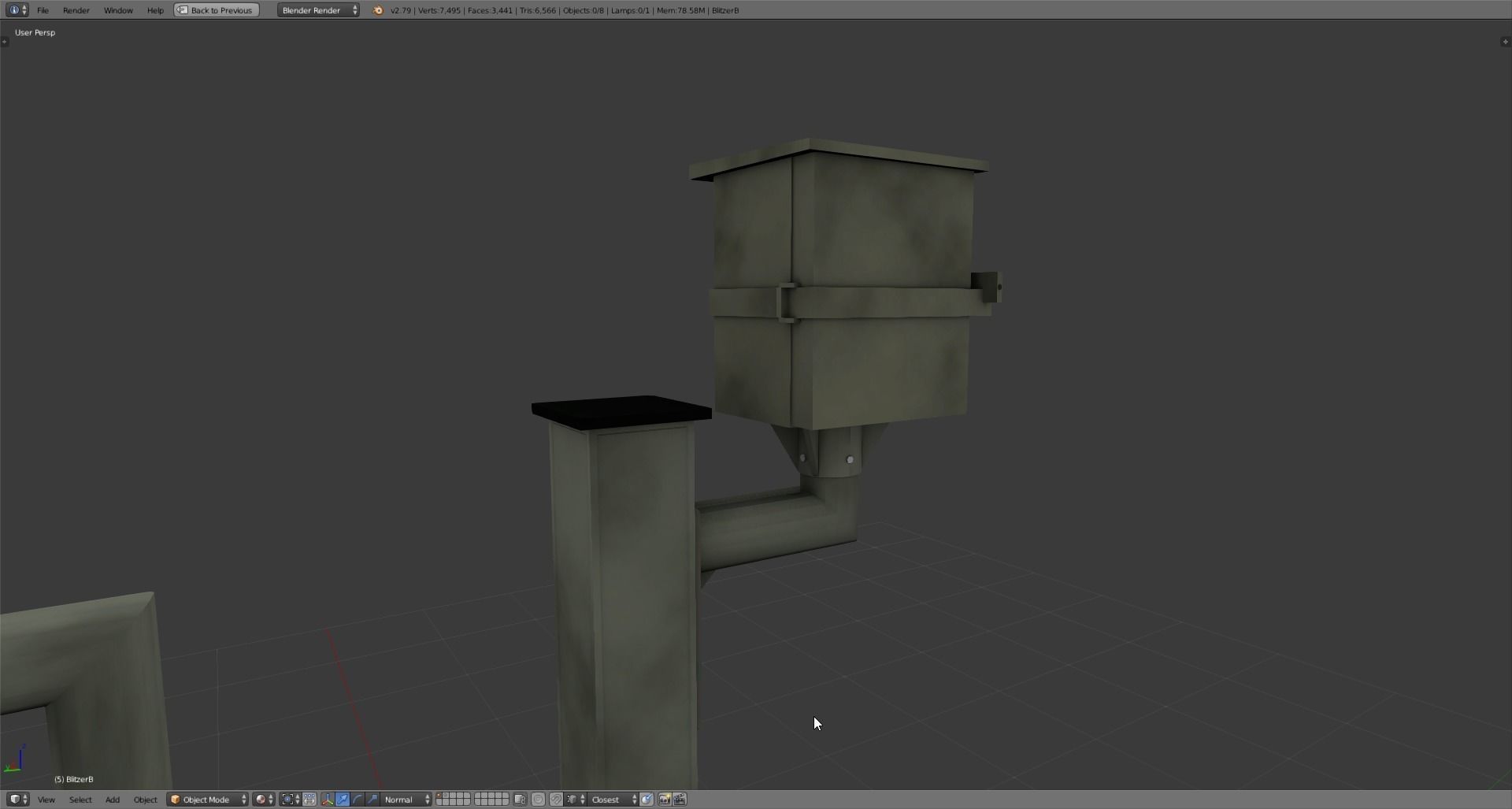Toggle the snap magnet icon

click(x=556, y=800)
